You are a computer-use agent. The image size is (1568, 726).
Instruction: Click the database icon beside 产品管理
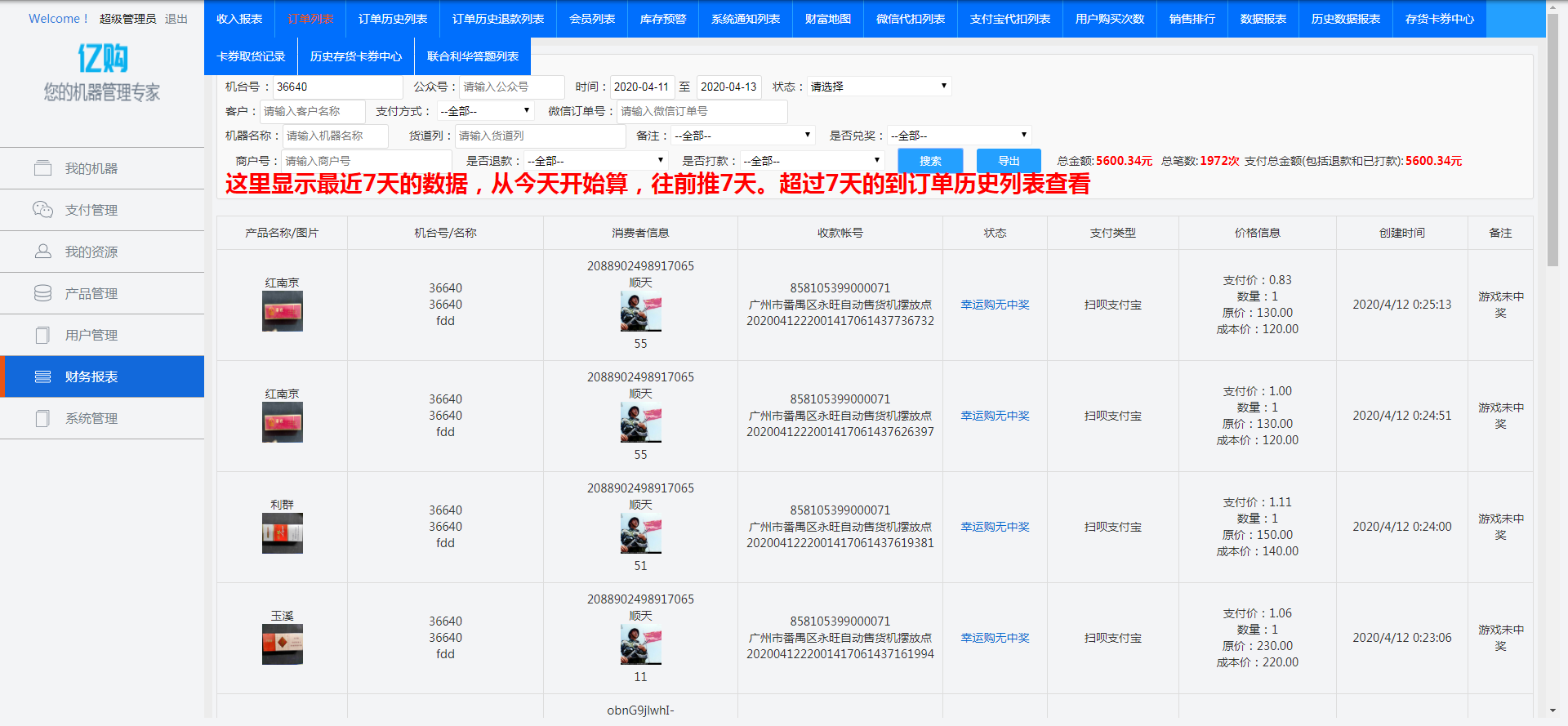coord(42,293)
